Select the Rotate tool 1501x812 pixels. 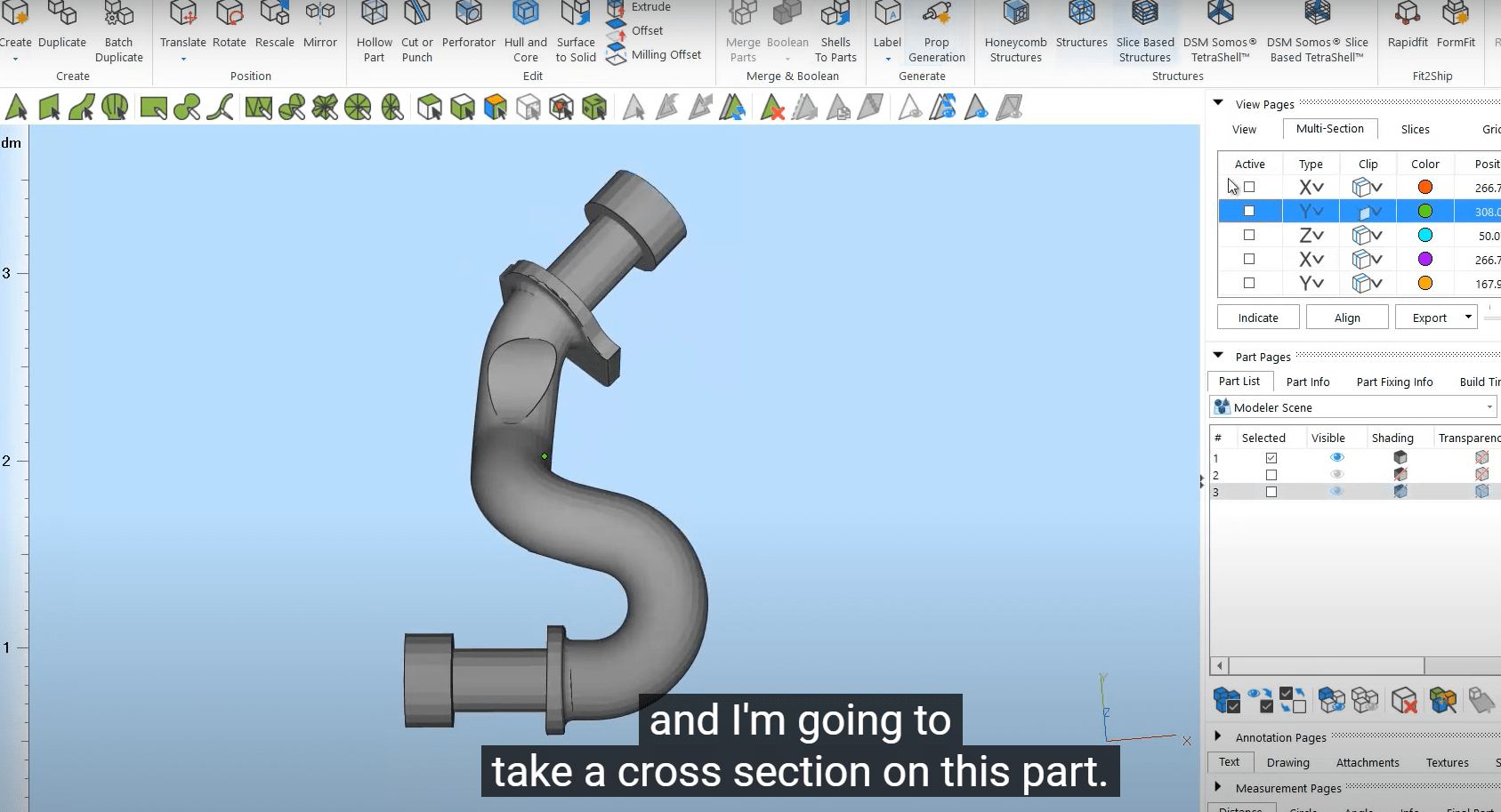coord(229,16)
